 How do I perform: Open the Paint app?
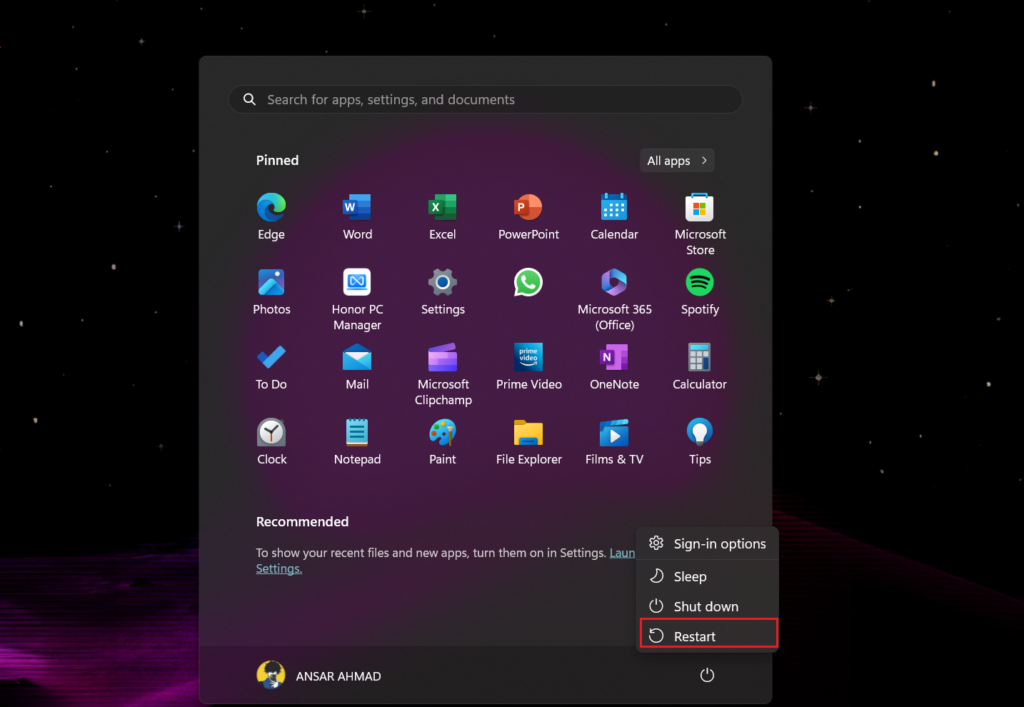click(x=442, y=433)
